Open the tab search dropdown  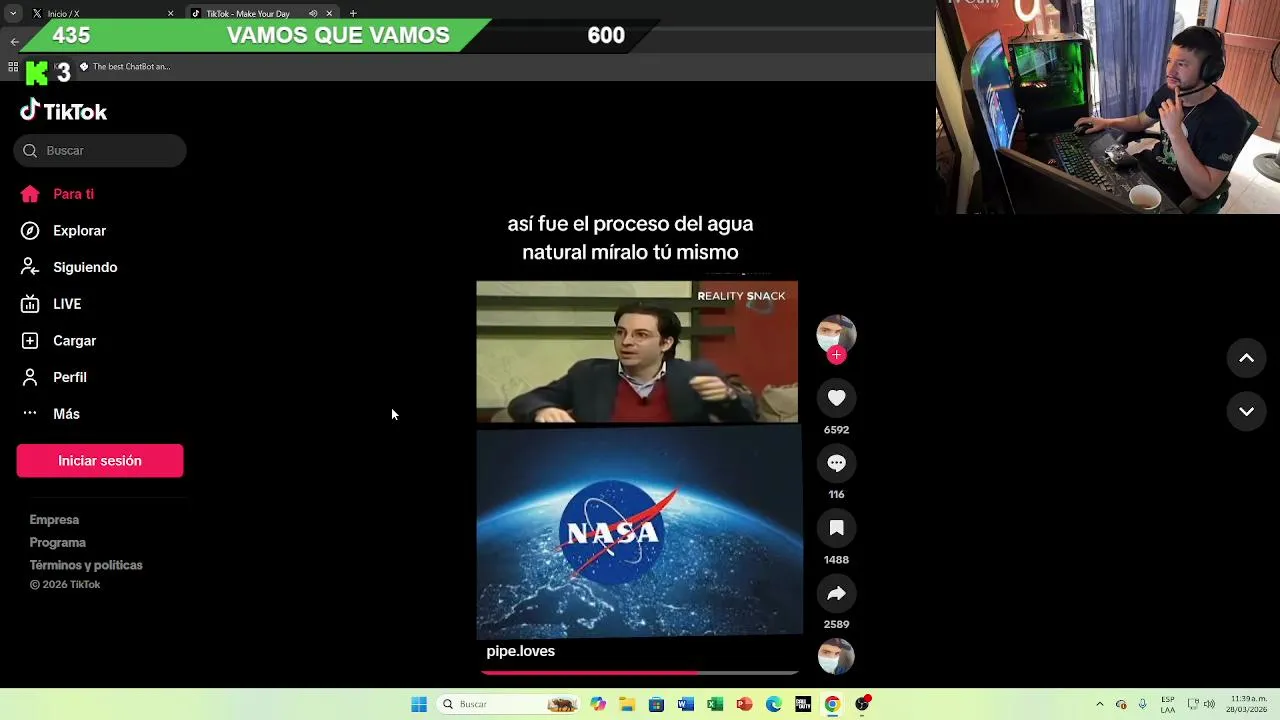pos(13,13)
